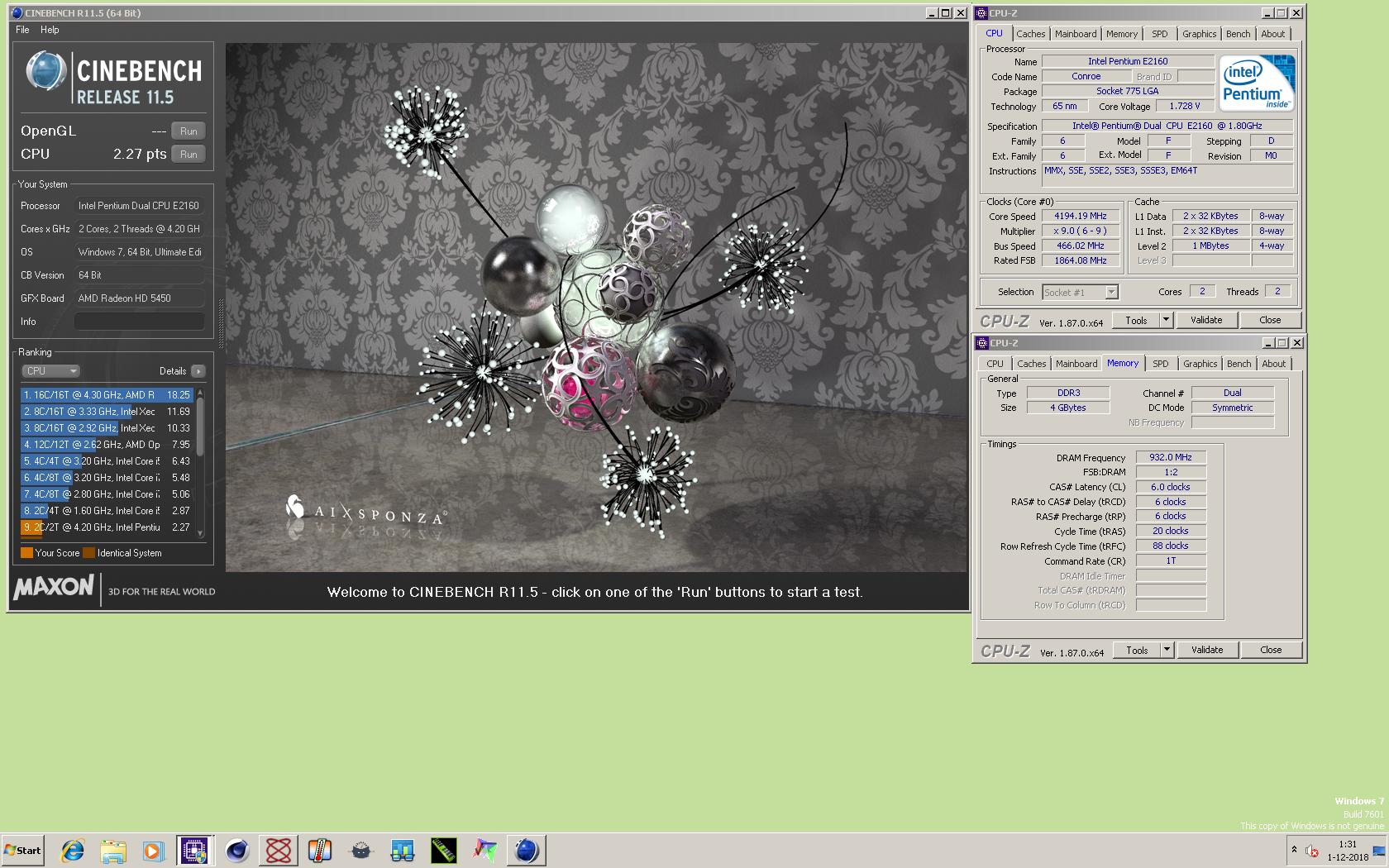Image resolution: width=1389 pixels, height=868 pixels.
Task: Select CPU tab in lower CPU-Z window
Action: 995,364
